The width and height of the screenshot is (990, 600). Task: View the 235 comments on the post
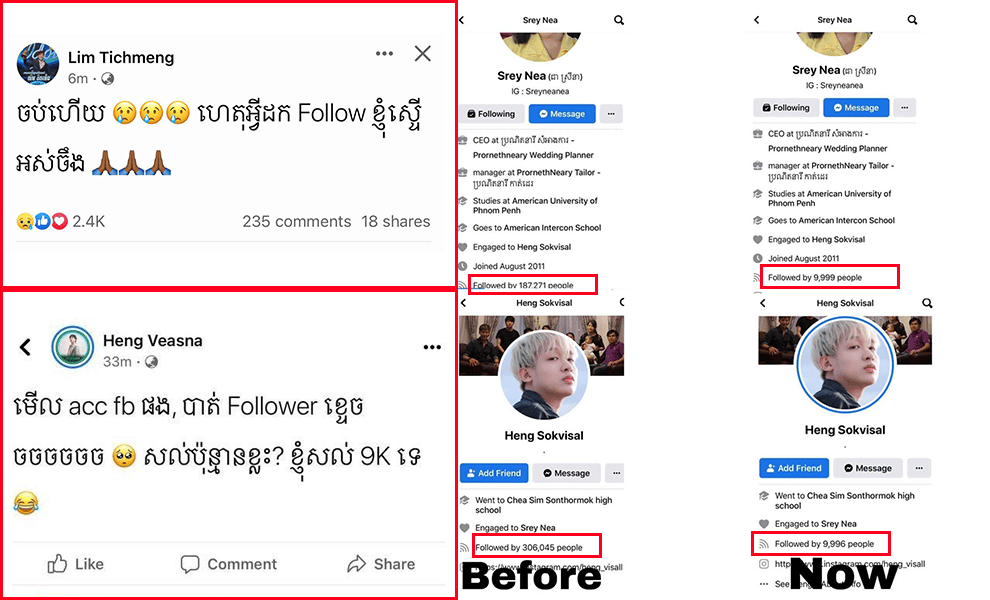[297, 222]
